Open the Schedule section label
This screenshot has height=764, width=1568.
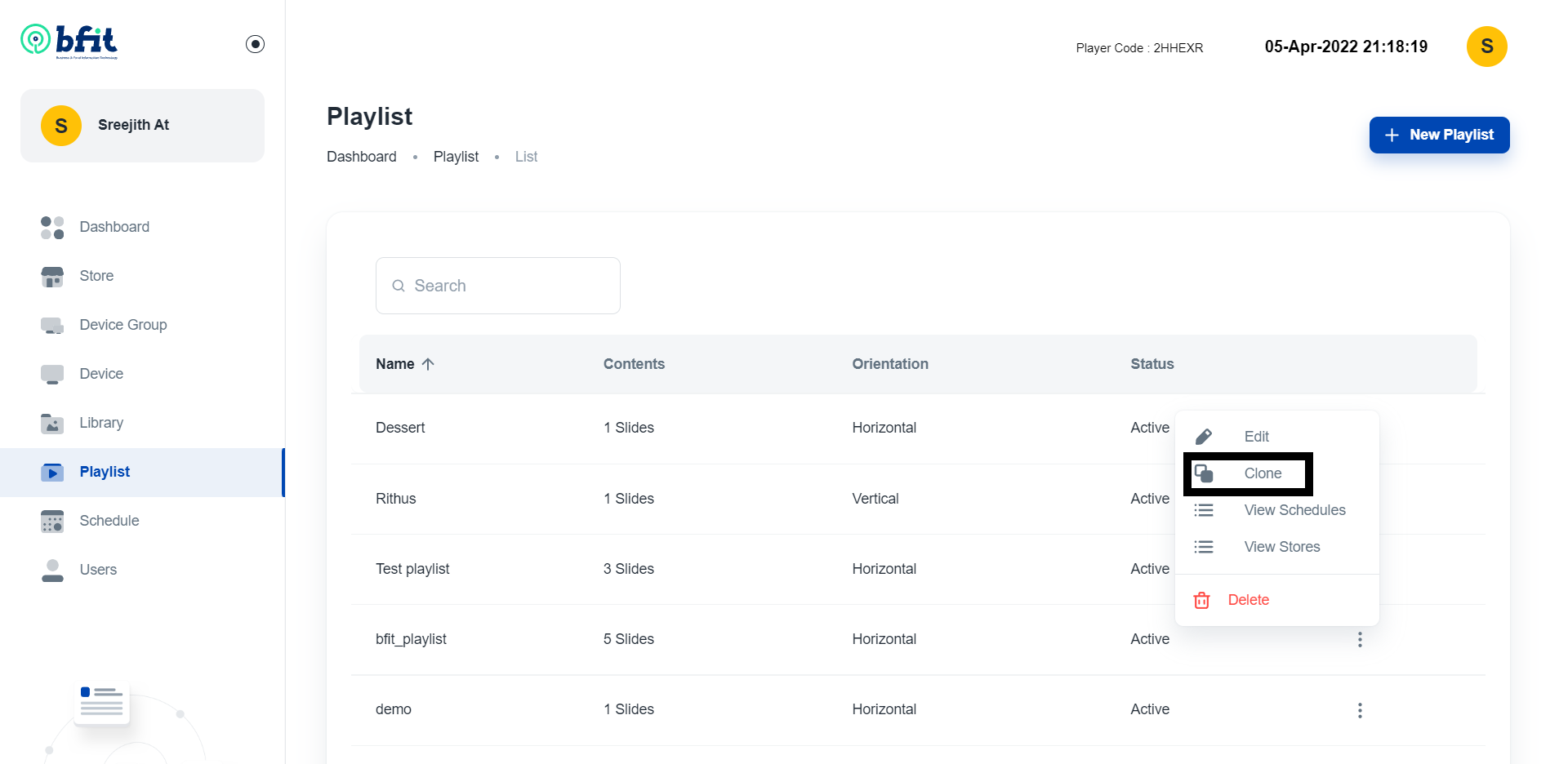109,521
